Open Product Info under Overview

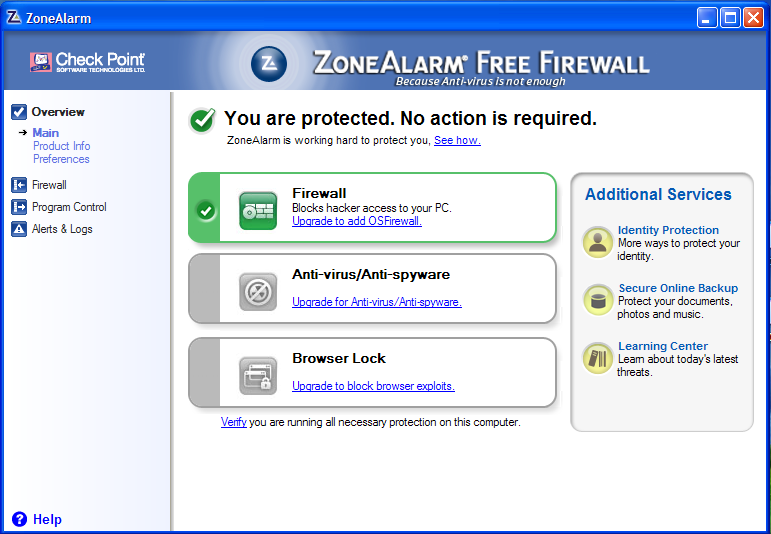61,146
